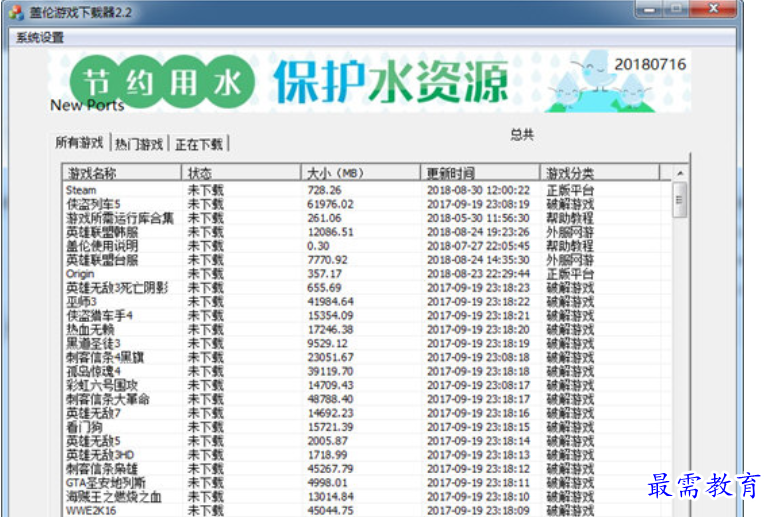
Task: Select the 彩虹六号围攻 row
Action: point(367,386)
